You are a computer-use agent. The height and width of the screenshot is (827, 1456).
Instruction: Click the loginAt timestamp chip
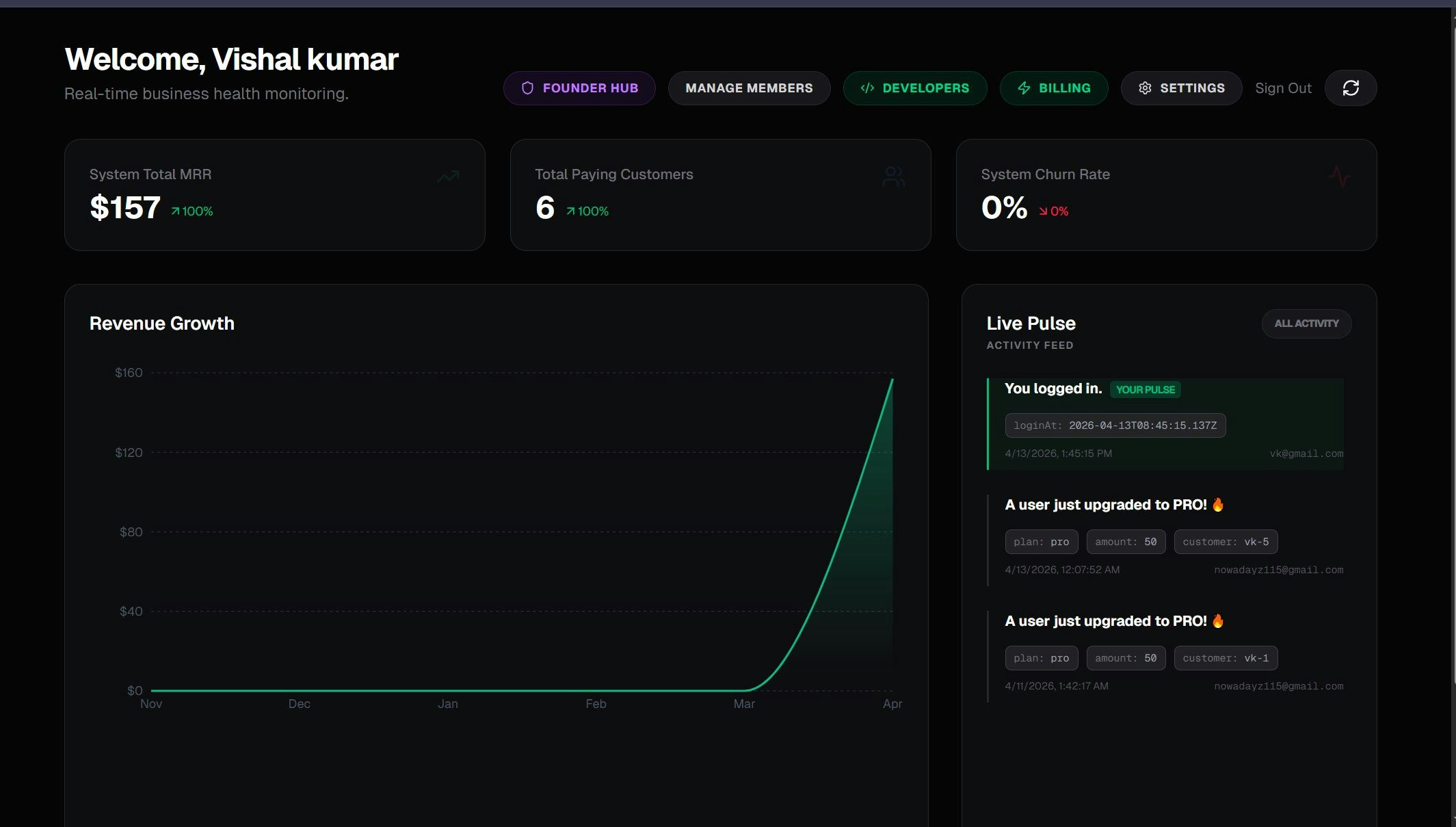(x=1115, y=425)
